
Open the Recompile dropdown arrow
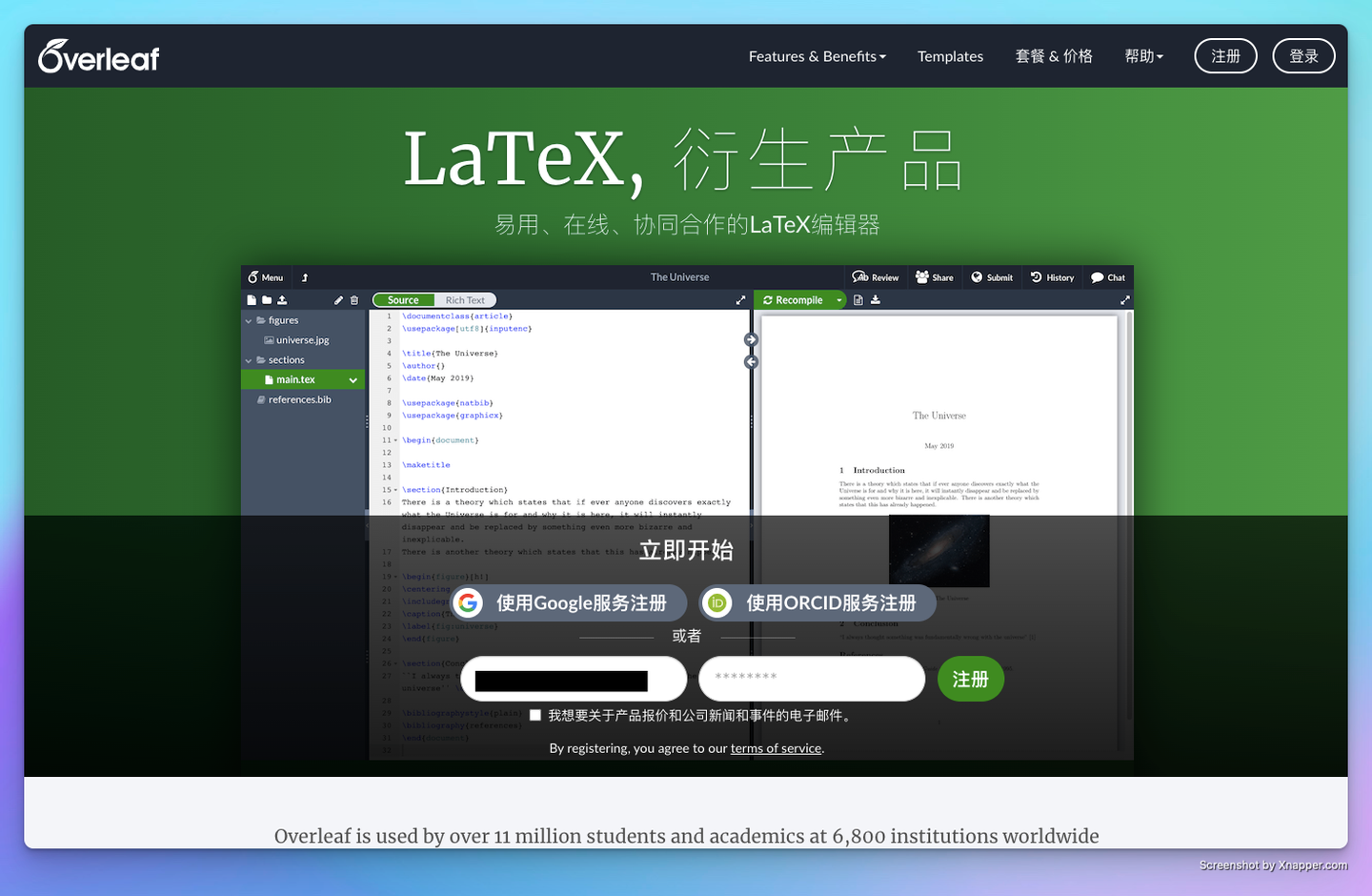click(x=838, y=299)
